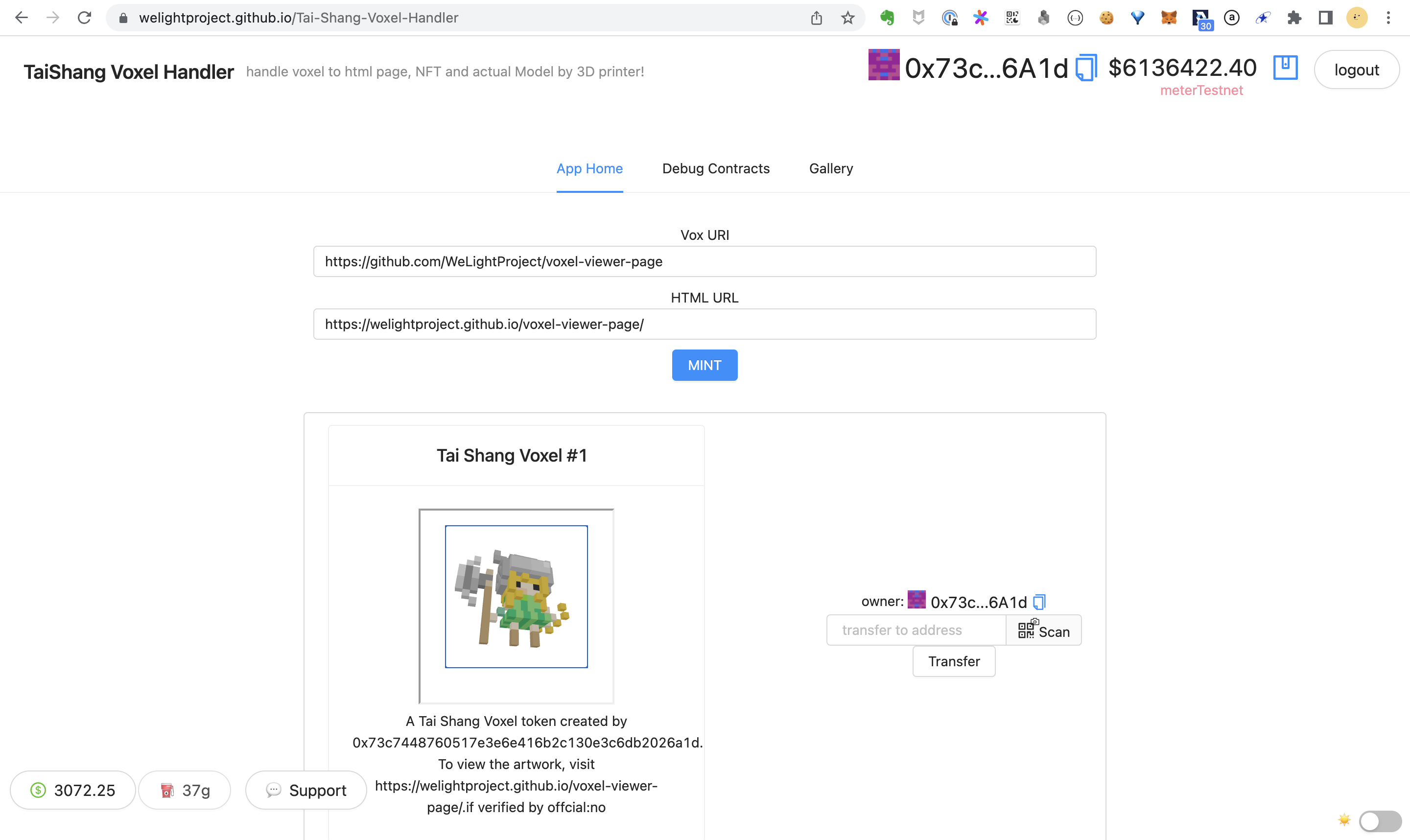The width and height of the screenshot is (1410, 840).
Task: Toggle the dark mode theme switch
Action: click(x=1380, y=820)
